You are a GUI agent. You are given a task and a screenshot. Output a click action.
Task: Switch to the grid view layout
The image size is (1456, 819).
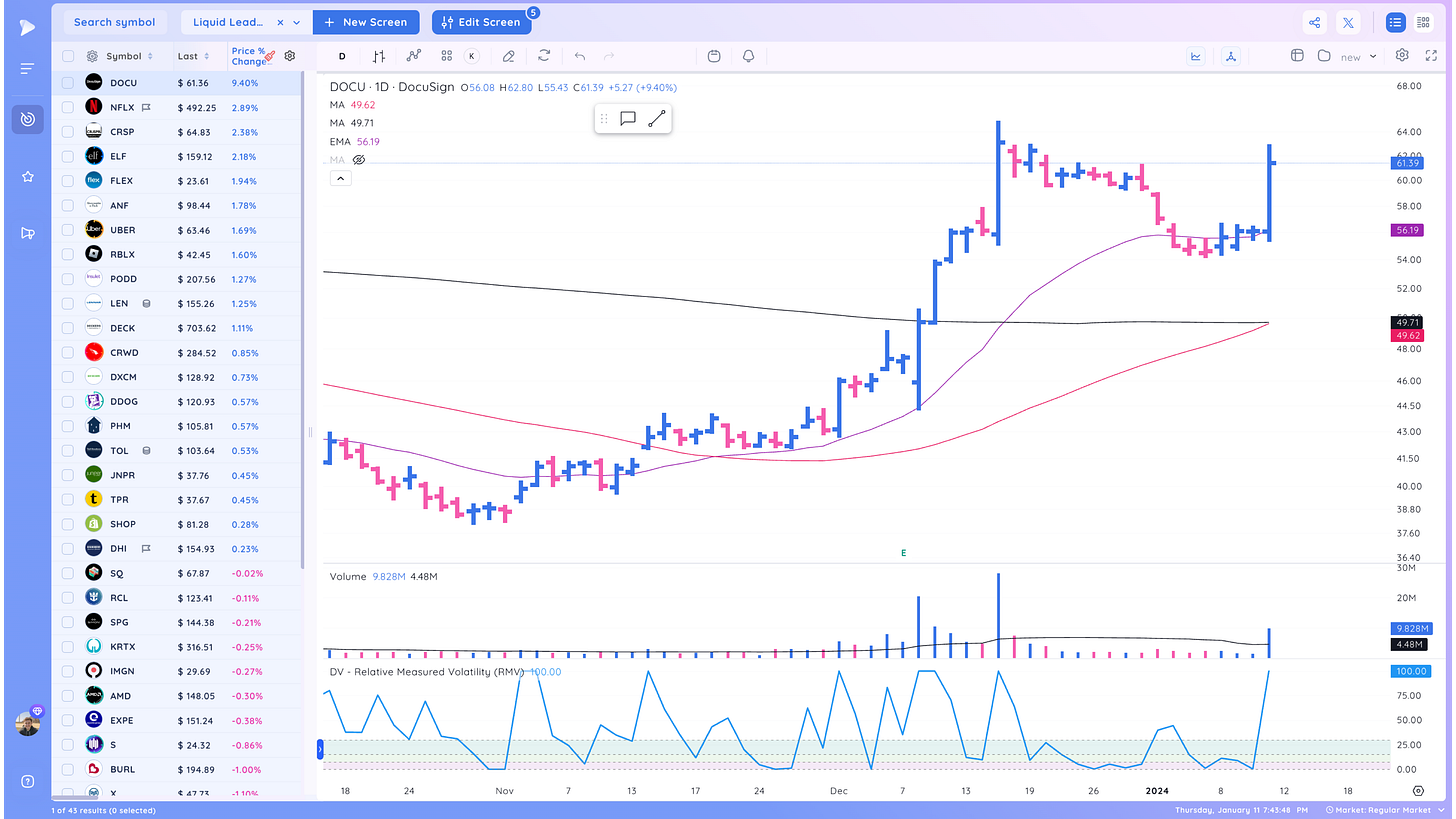tap(1423, 22)
